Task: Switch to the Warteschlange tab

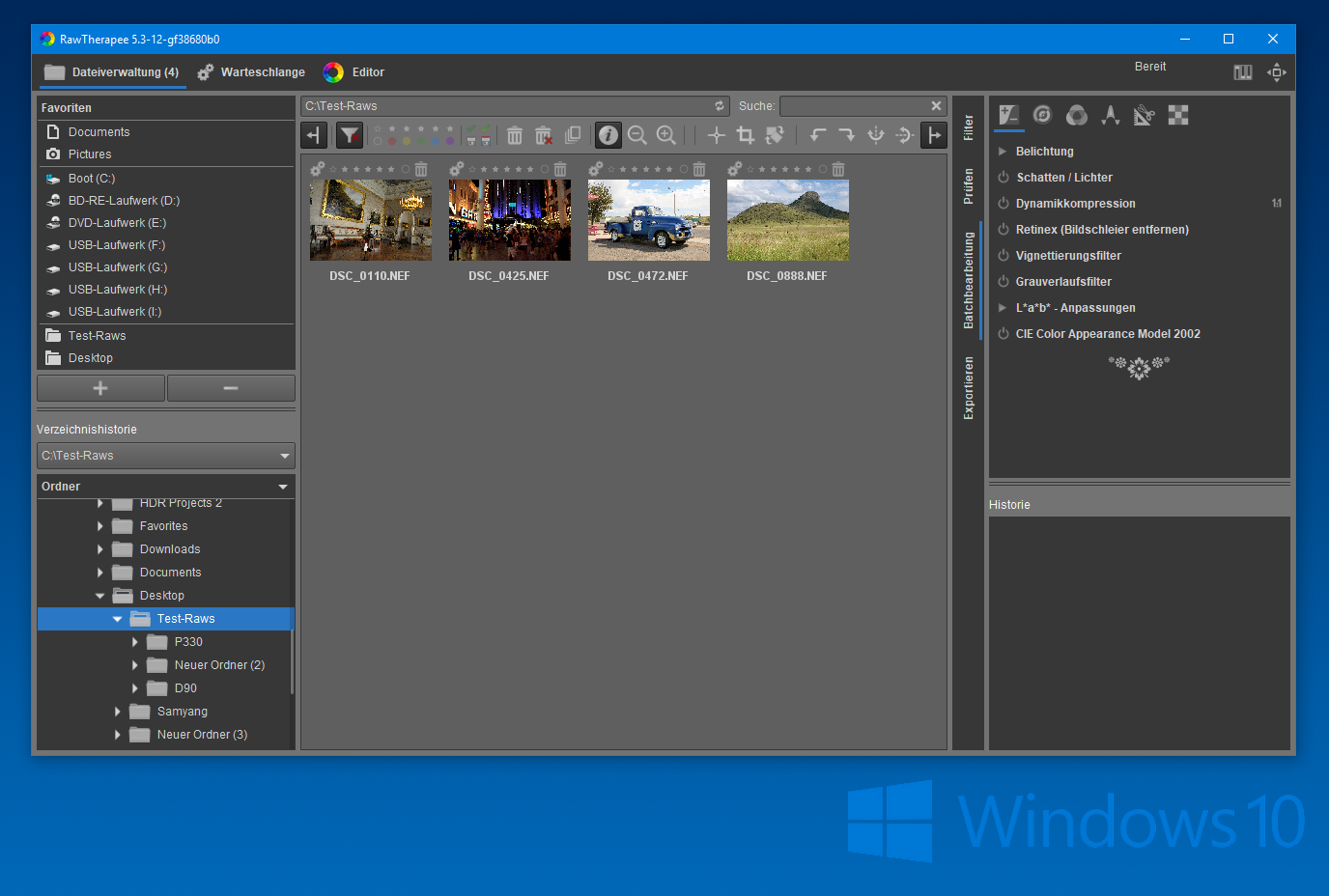Action: [251, 72]
